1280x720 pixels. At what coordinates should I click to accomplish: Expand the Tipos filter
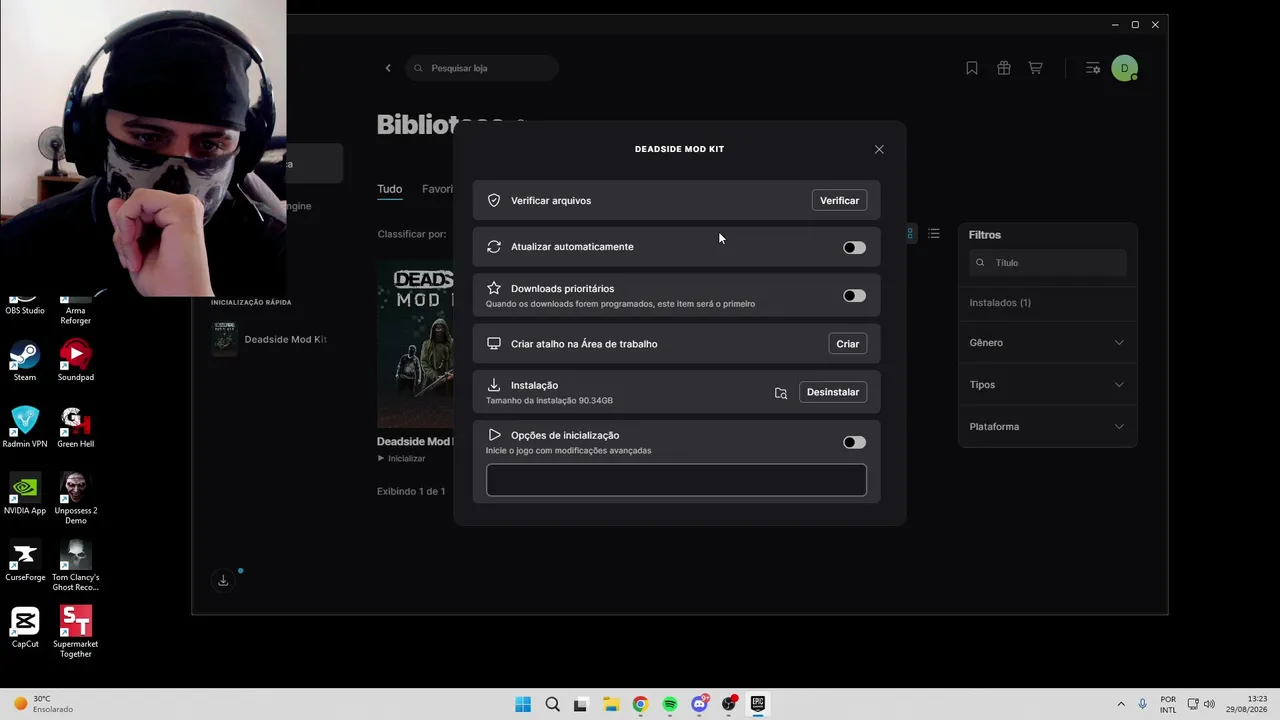(x=1047, y=385)
